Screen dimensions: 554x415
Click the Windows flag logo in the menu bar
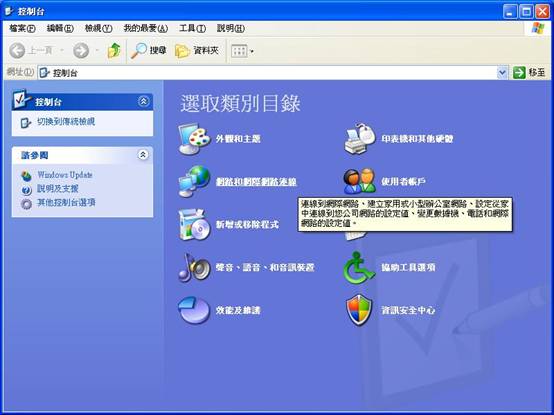[538, 28]
